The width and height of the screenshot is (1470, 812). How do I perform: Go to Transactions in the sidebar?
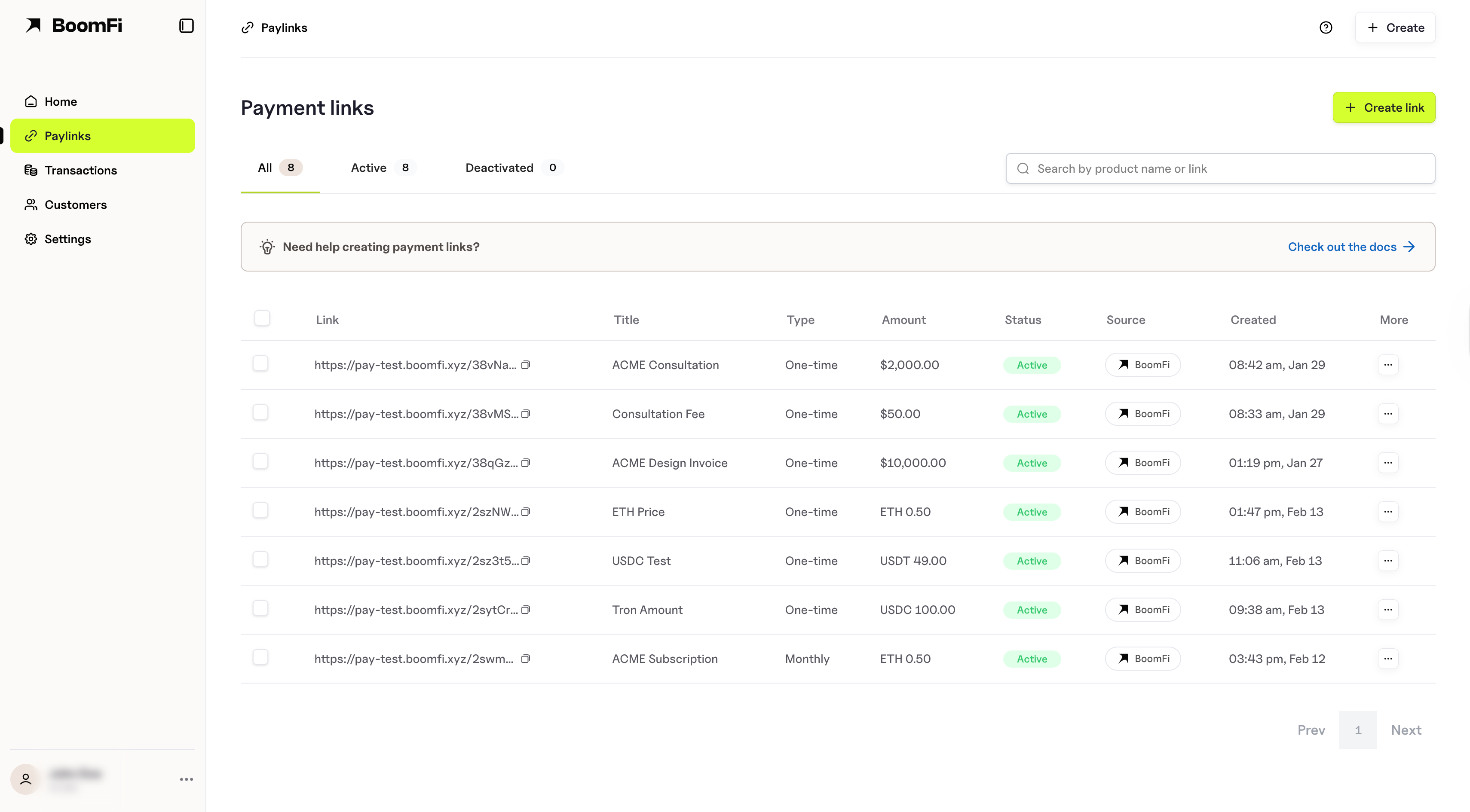pyautogui.click(x=80, y=170)
